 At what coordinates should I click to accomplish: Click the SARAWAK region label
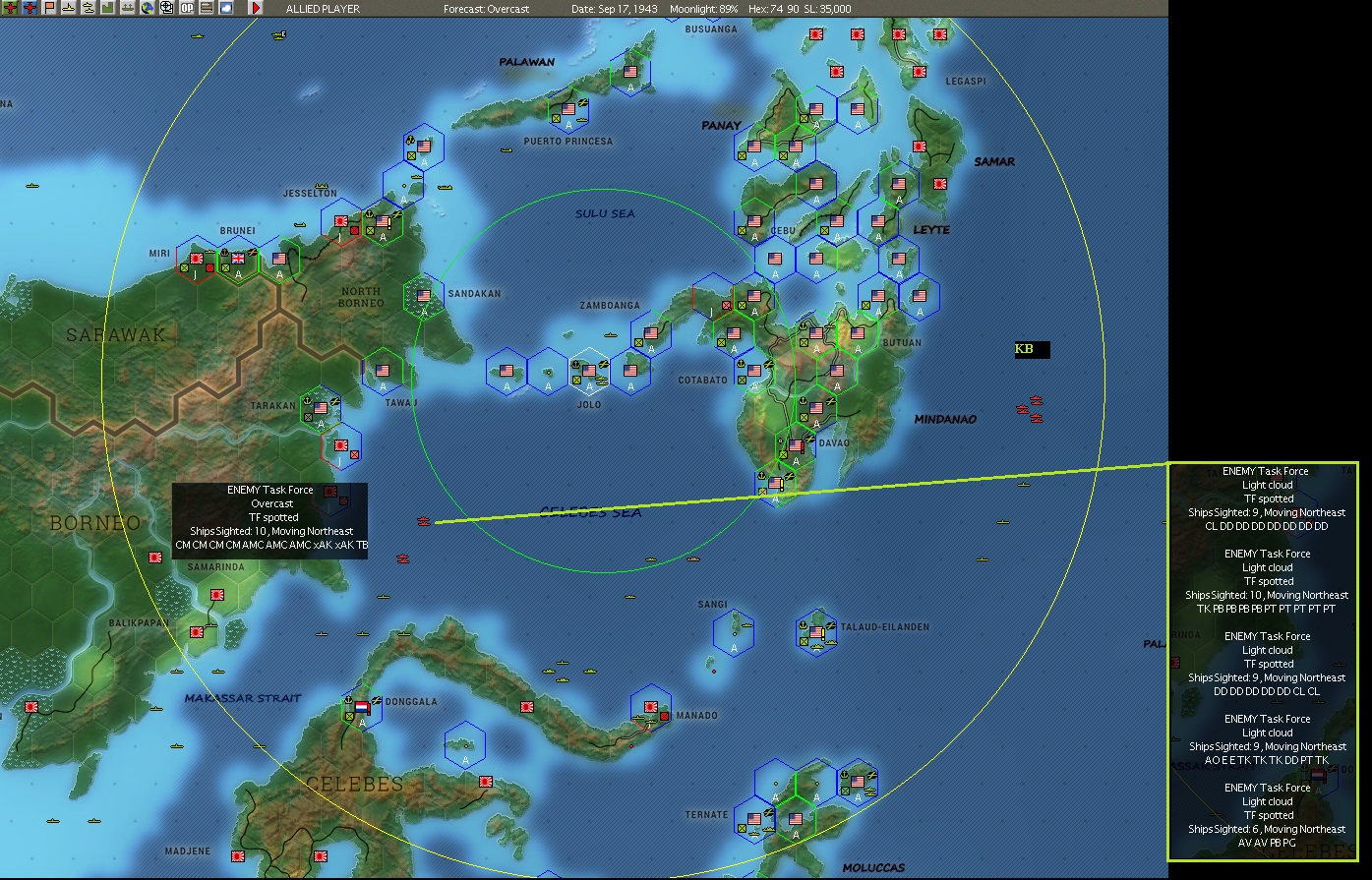click(116, 335)
